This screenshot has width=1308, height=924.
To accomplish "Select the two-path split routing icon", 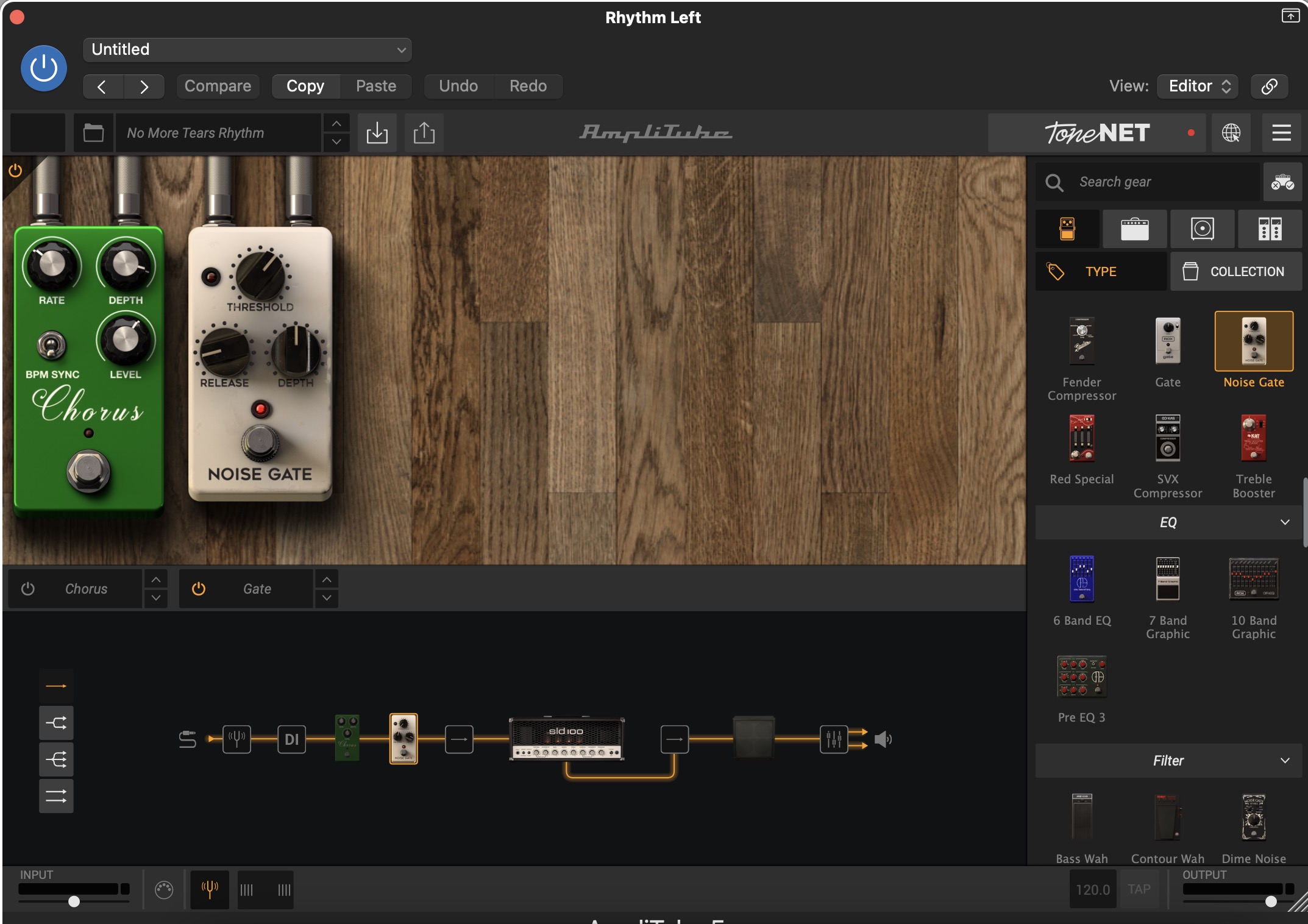I will (x=56, y=723).
